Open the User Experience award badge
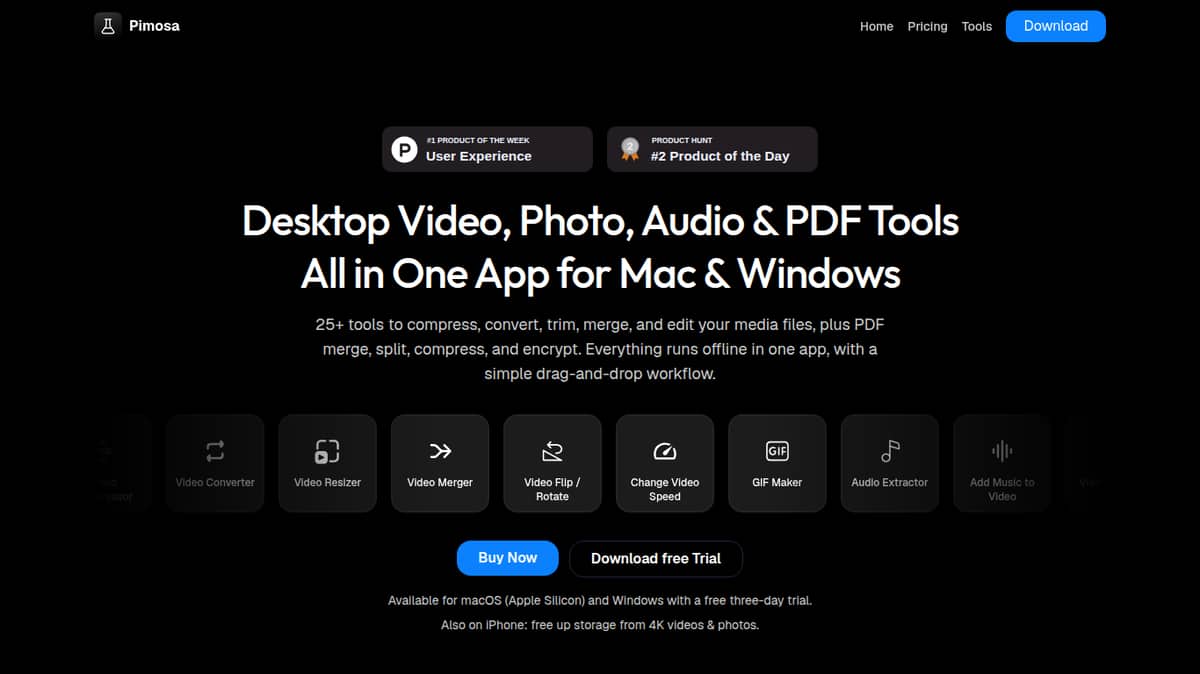 pos(487,149)
